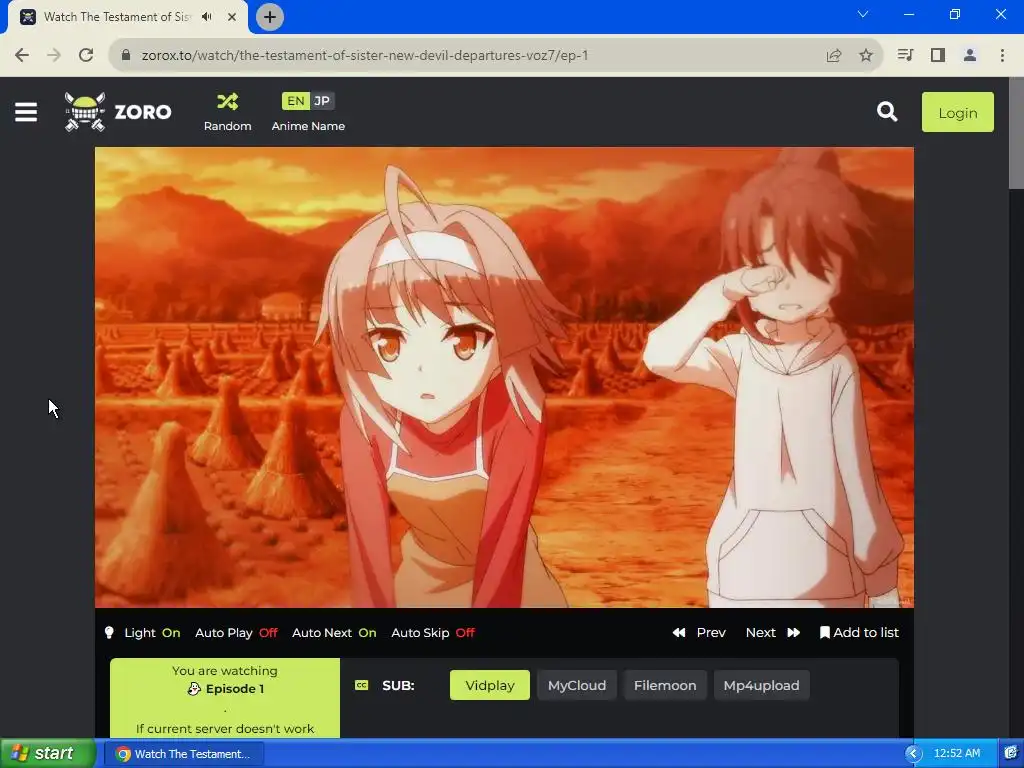Click the SUB closed-caption icon
1024x768 pixels.
point(361,685)
